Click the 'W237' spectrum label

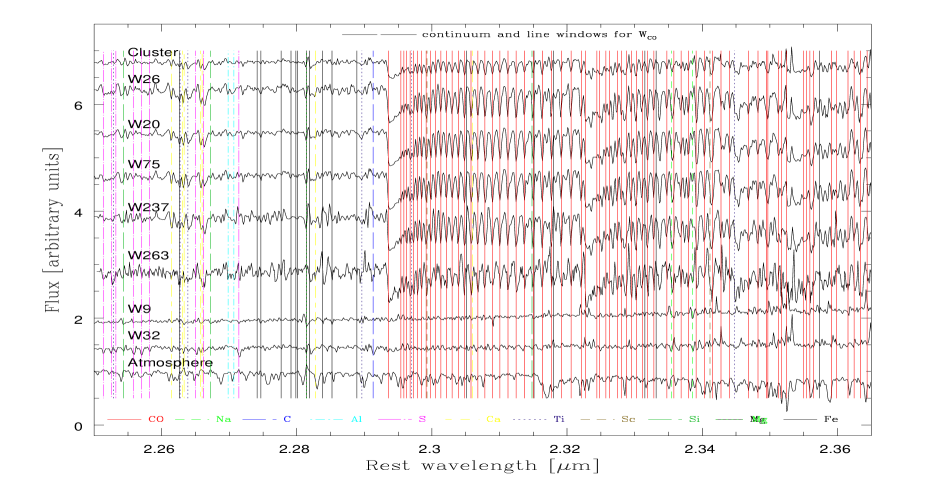(148, 207)
